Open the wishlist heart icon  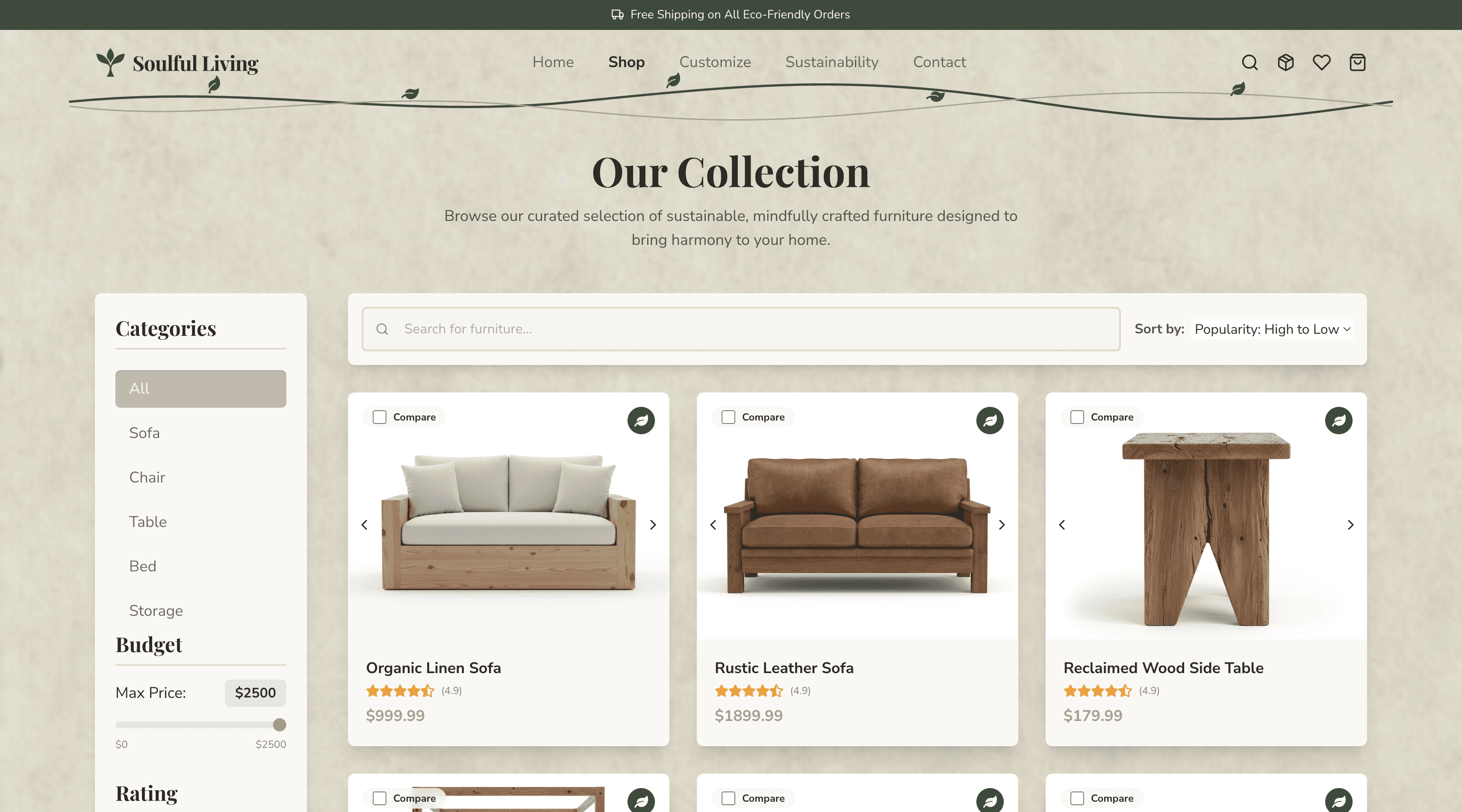click(1321, 62)
